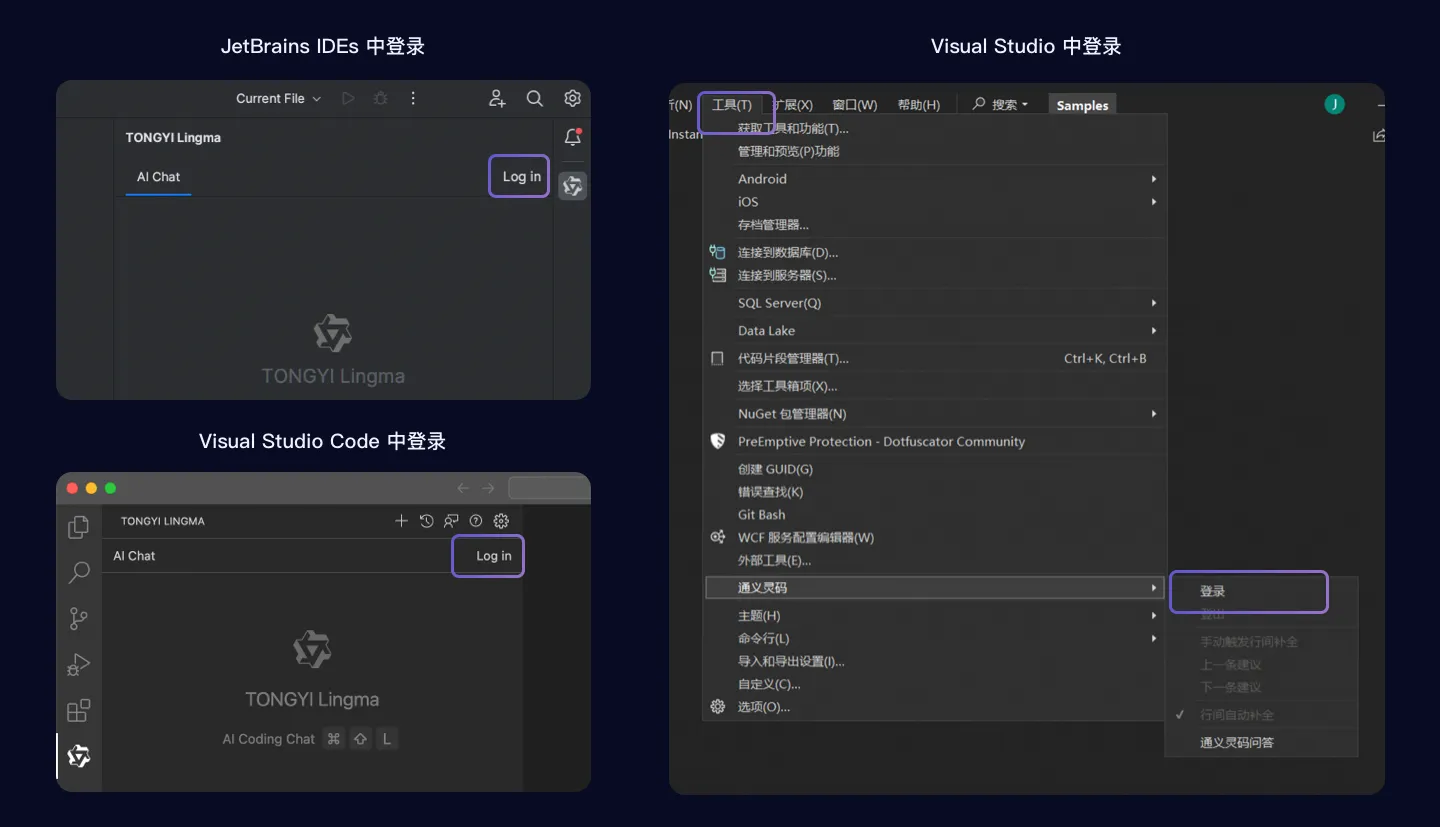Image resolution: width=1440 pixels, height=827 pixels.
Task: Select the 通义灵码 menu entry
Action: pyautogui.click(x=935, y=588)
